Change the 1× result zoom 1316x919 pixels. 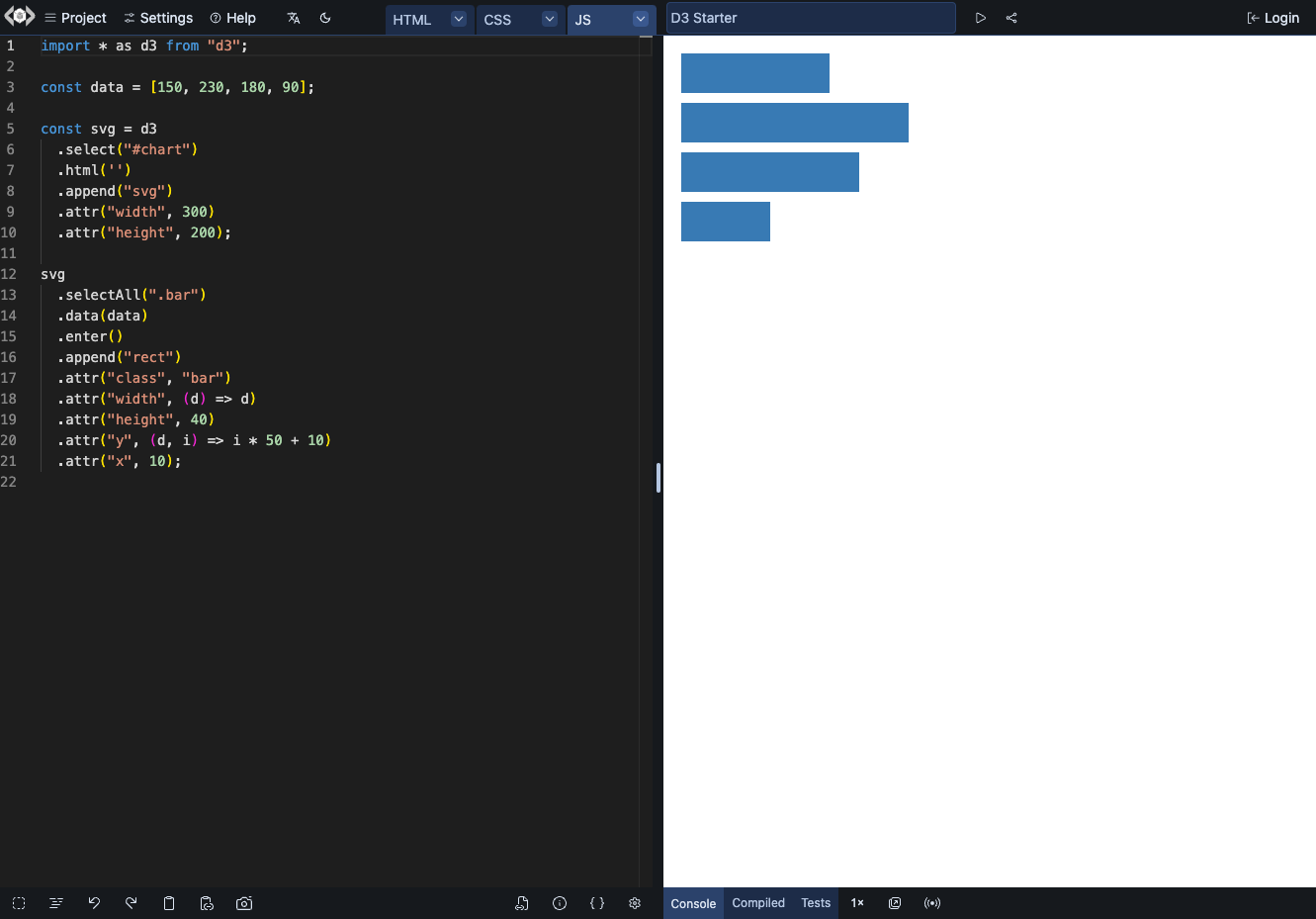coord(857,903)
